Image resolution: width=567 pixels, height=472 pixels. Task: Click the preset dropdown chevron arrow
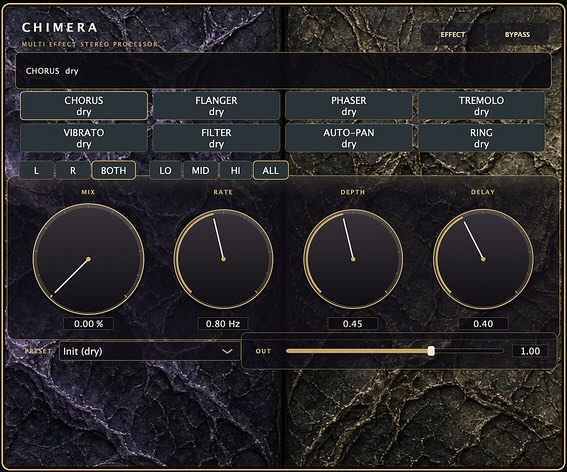(x=227, y=351)
